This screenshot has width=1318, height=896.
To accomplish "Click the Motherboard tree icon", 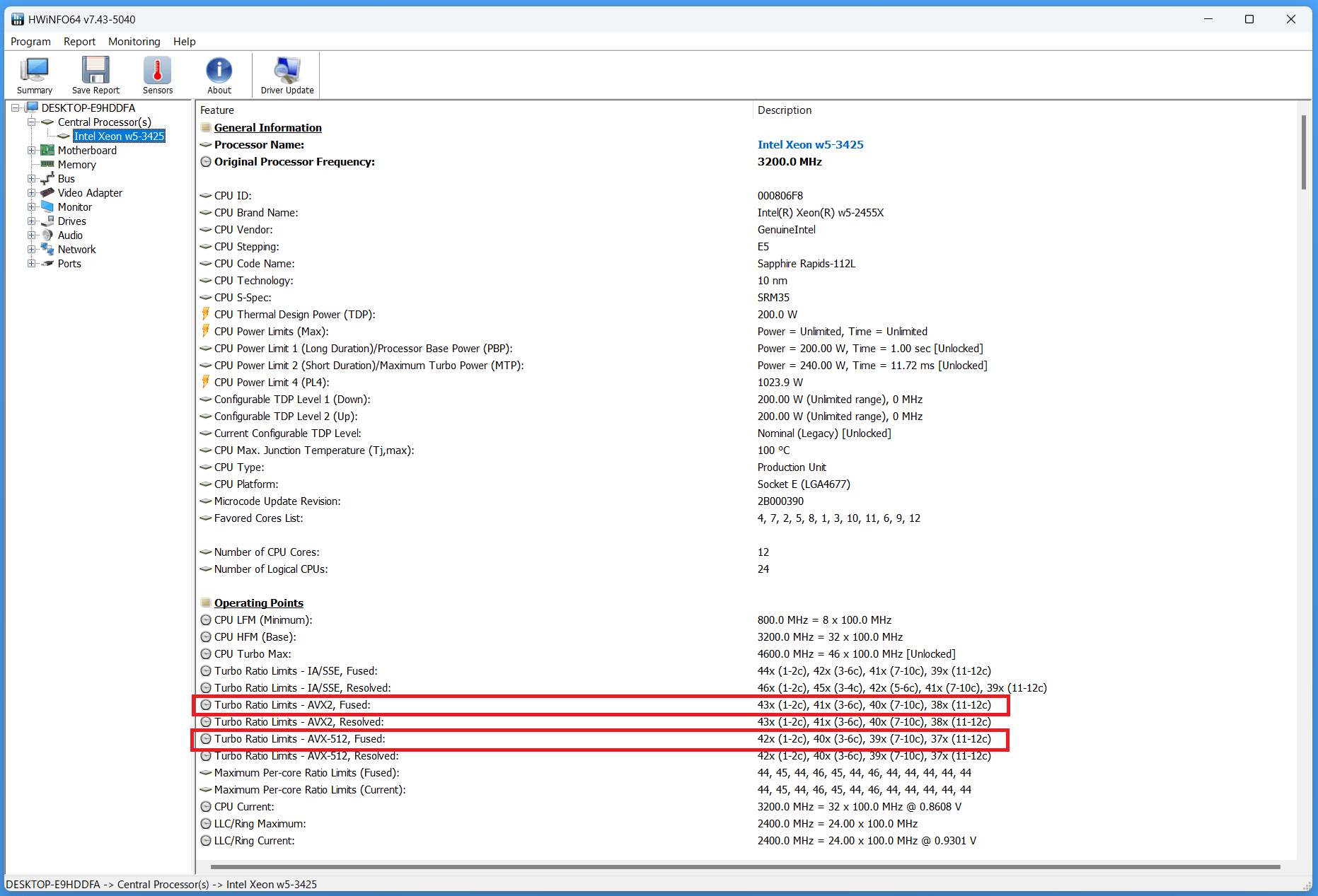I will pyautogui.click(x=47, y=150).
